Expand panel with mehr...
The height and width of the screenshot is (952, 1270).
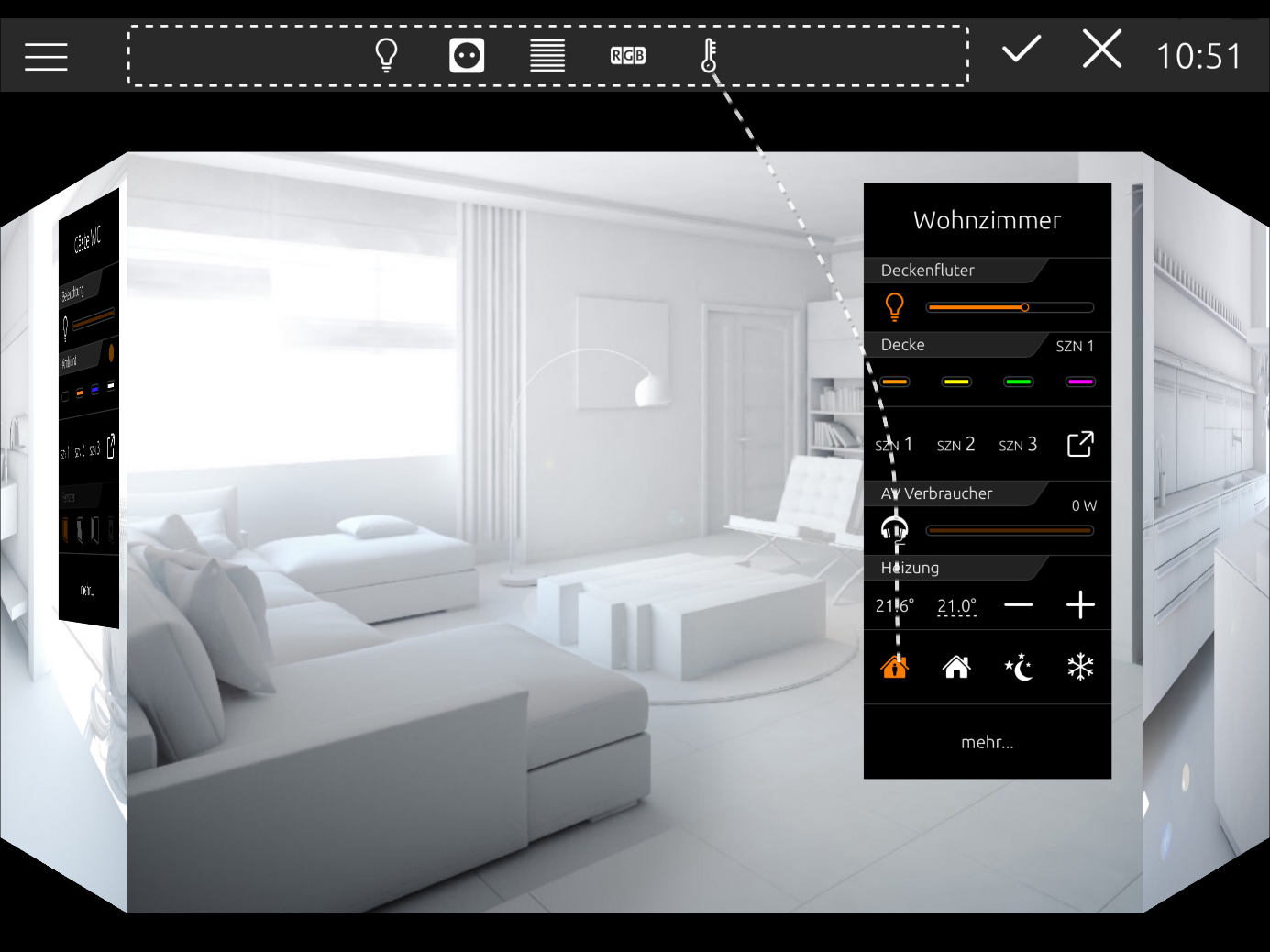point(988,742)
